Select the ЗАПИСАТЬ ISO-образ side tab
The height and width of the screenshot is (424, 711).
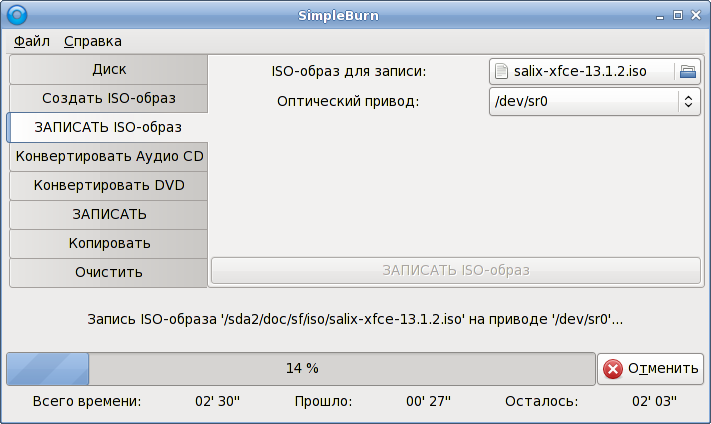(x=108, y=127)
